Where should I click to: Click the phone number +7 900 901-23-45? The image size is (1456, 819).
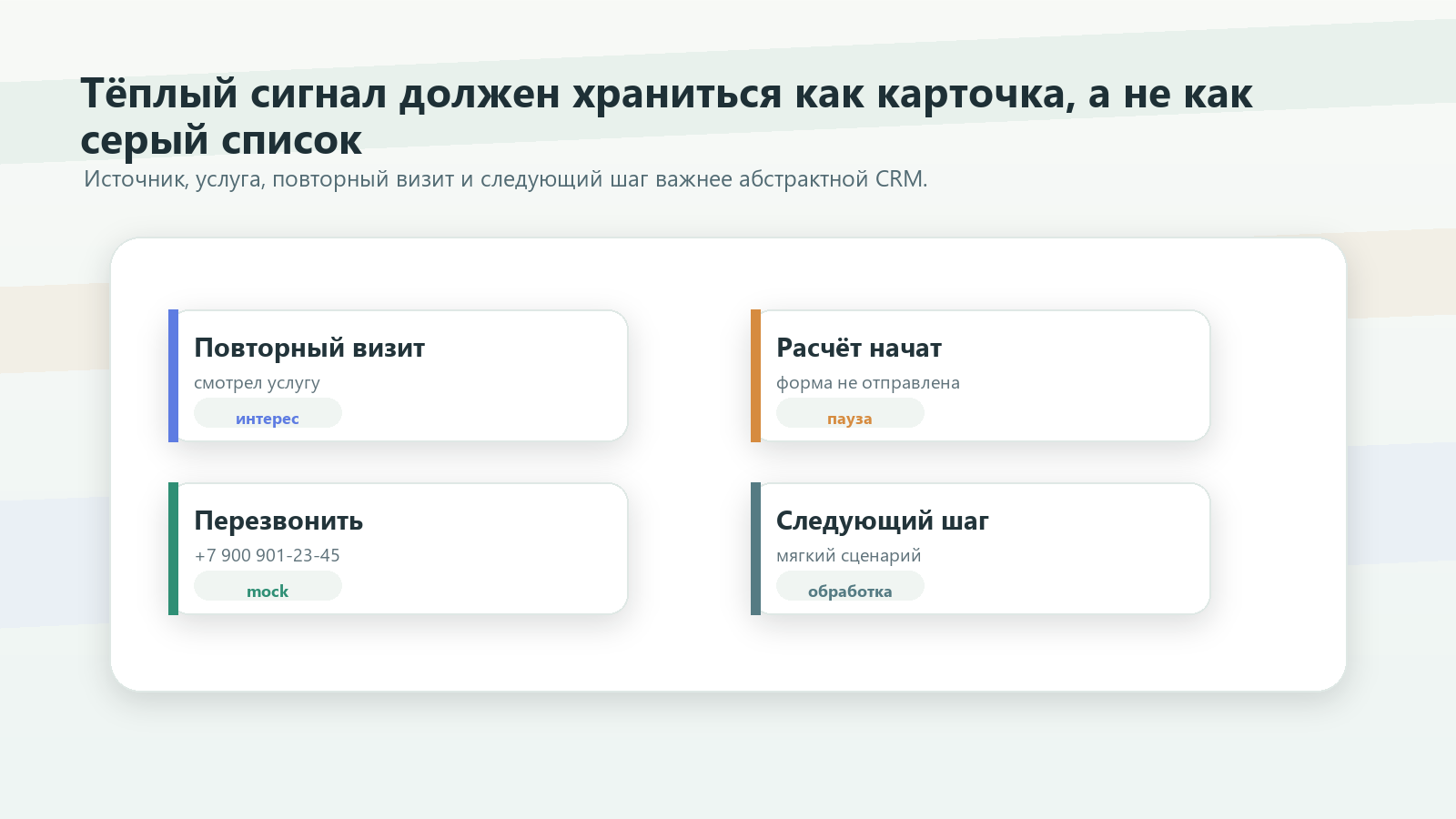pyautogui.click(x=268, y=556)
